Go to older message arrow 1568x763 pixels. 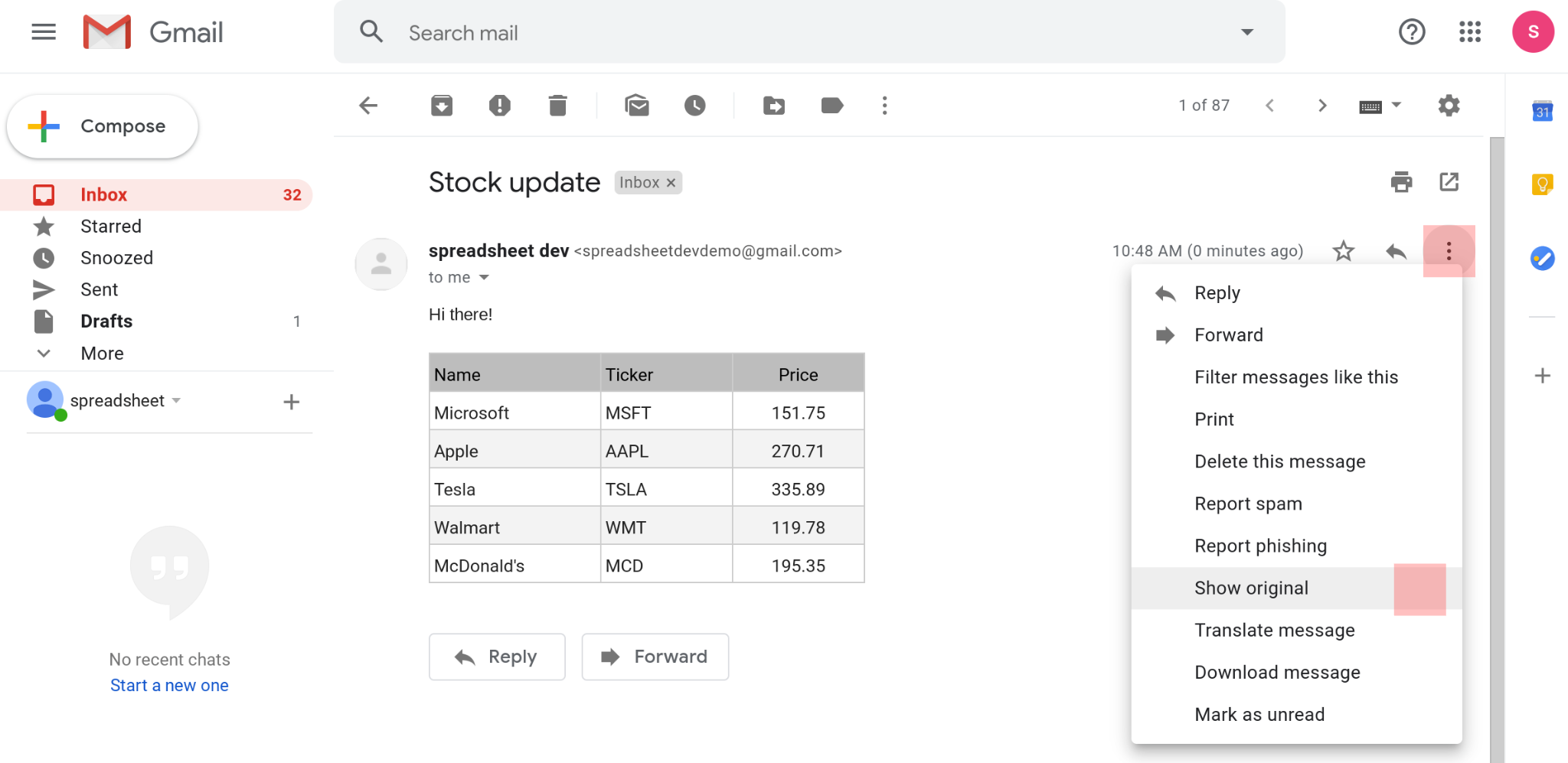(1322, 106)
